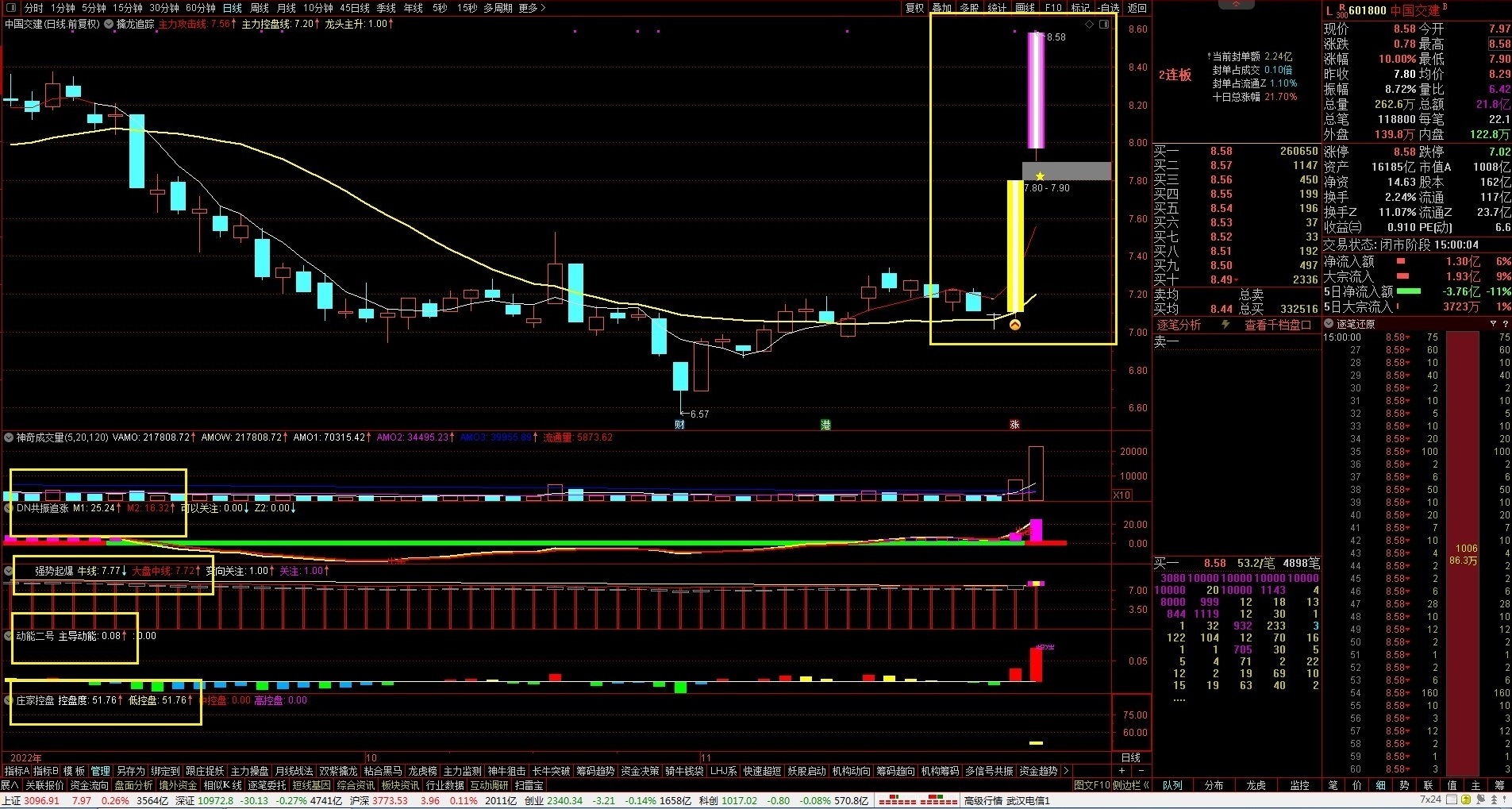Toggle the side panel icon in chart corner

(1104, 25)
